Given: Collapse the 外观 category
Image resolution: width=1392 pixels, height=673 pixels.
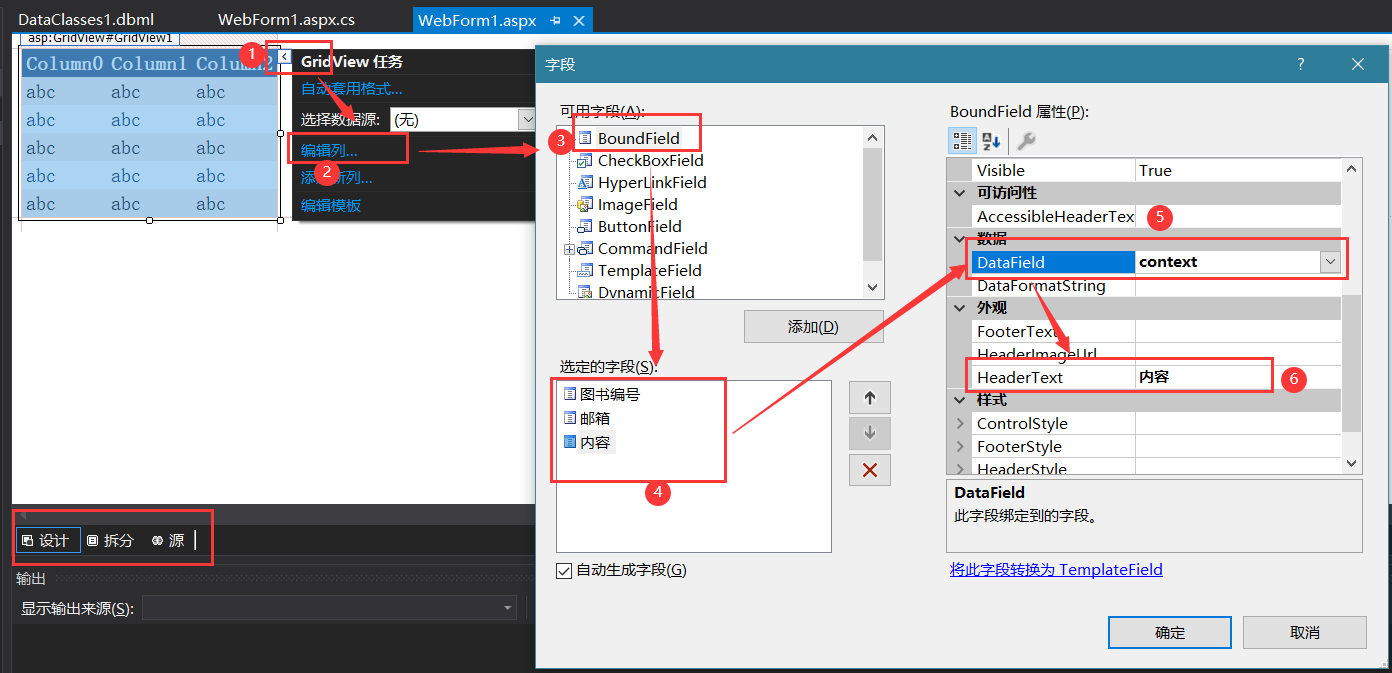Looking at the screenshot, I should click(961, 308).
